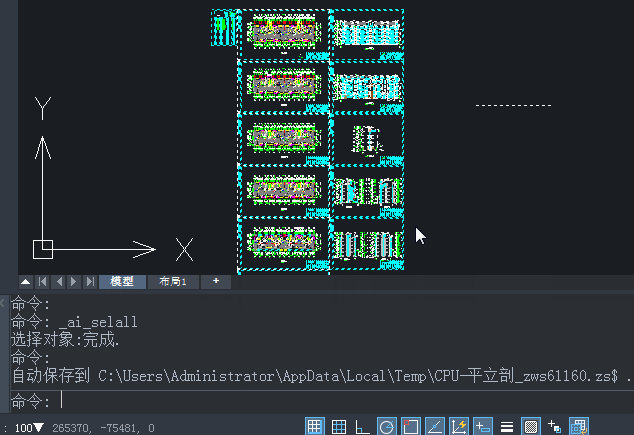Click the _ai_selall command history line

click(x=74, y=322)
